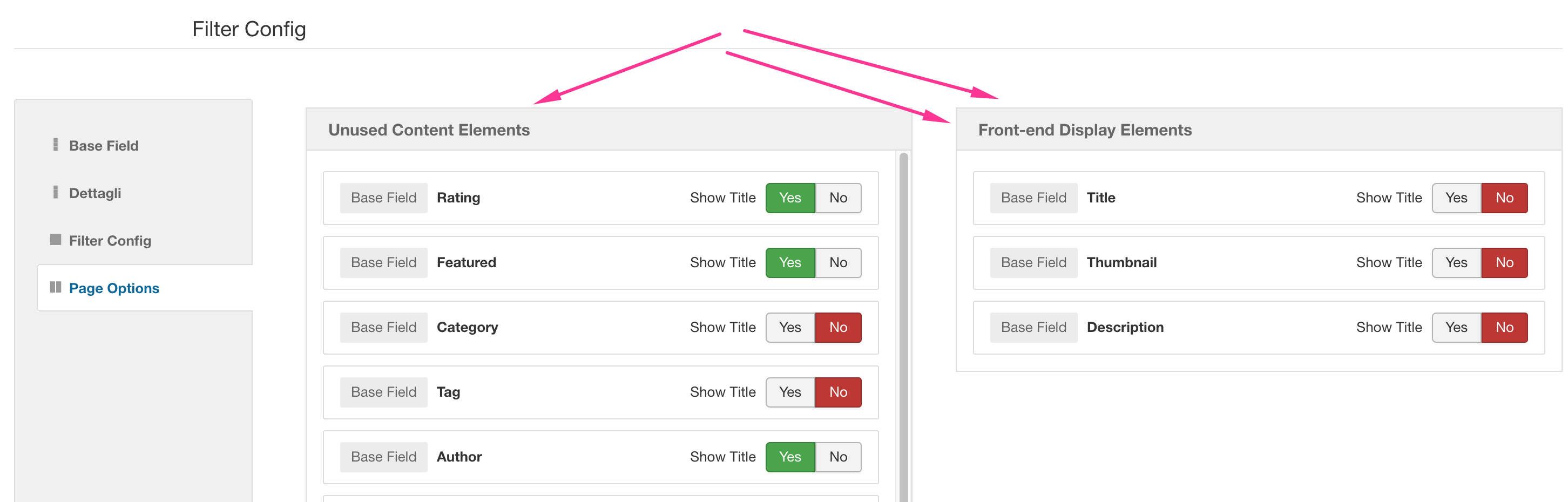
Task: Click the icon beside Base Field tab
Action: (x=56, y=145)
